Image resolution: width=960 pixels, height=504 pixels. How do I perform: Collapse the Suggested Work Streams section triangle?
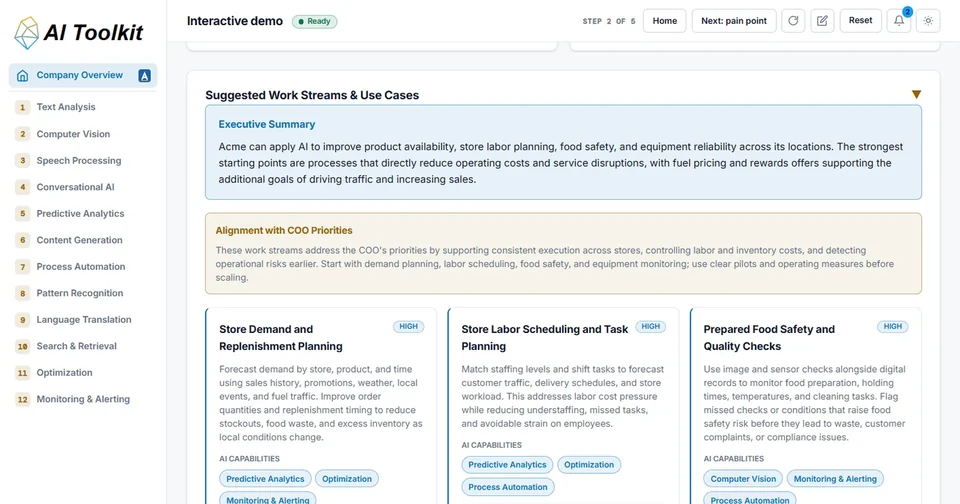[916, 94]
